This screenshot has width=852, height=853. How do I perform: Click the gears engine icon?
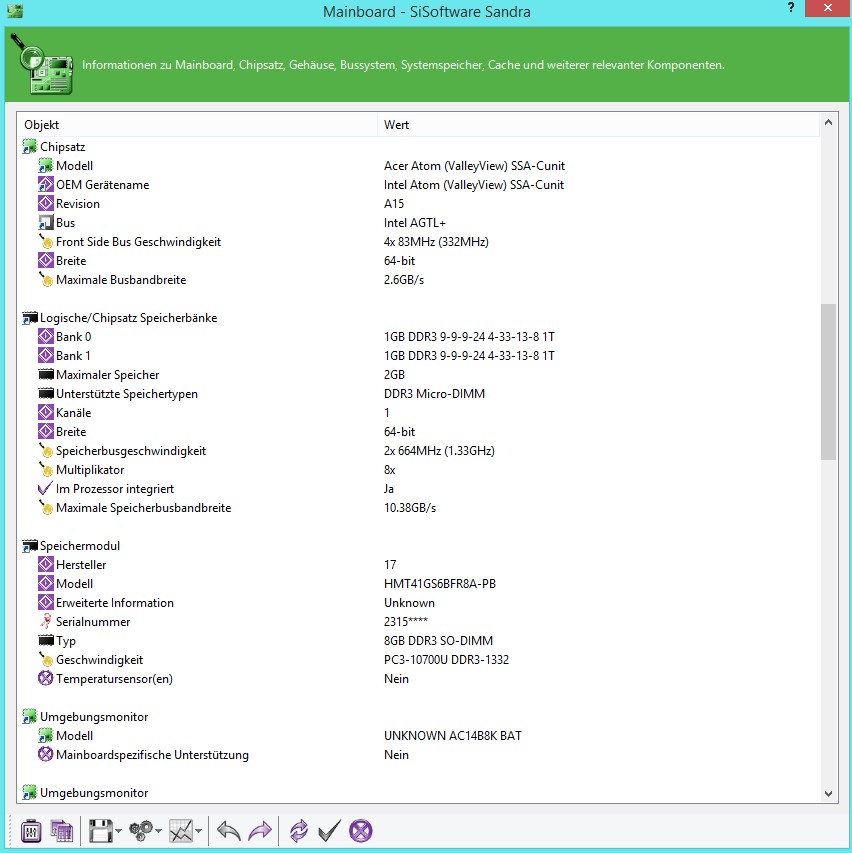click(141, 831)
